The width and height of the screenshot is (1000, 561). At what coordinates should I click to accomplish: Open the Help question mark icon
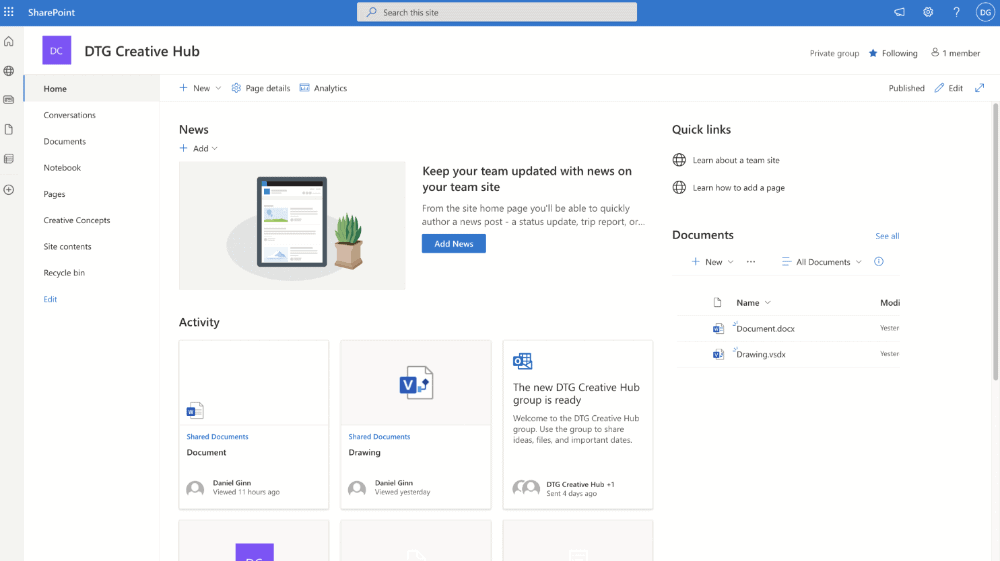point(956,12)
